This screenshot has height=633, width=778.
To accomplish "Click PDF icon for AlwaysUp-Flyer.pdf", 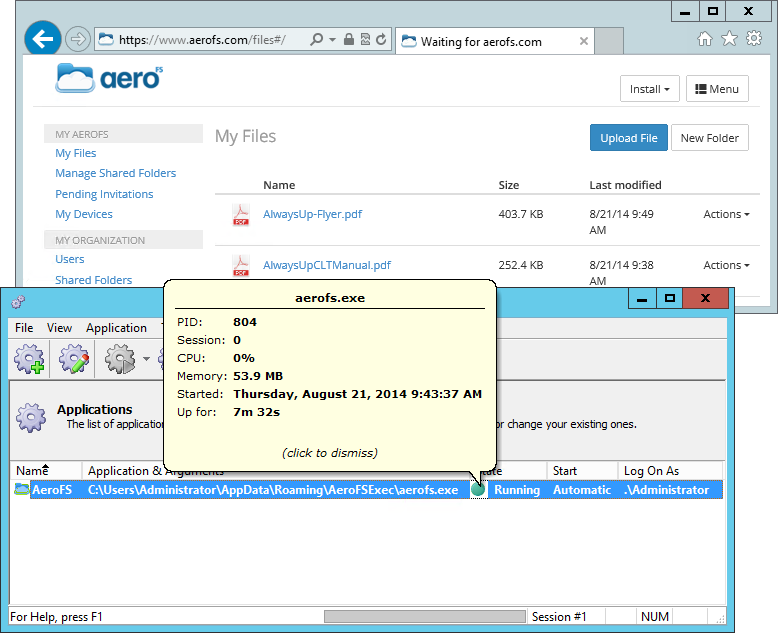I will [241, 215].
